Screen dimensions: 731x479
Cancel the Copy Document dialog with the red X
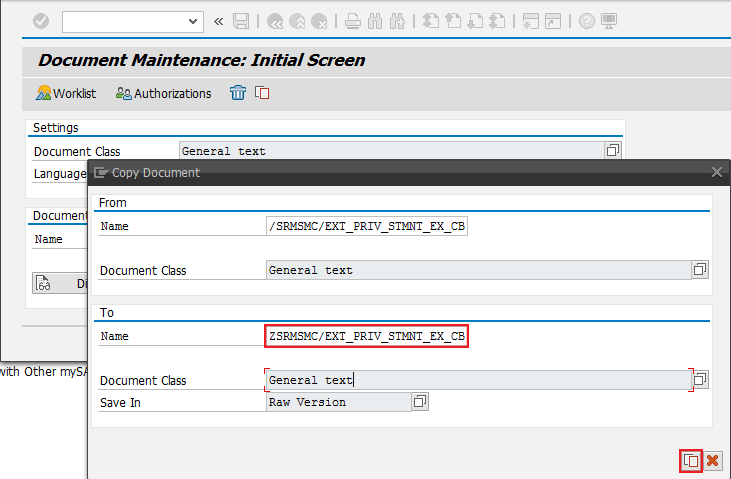(713, 460)
